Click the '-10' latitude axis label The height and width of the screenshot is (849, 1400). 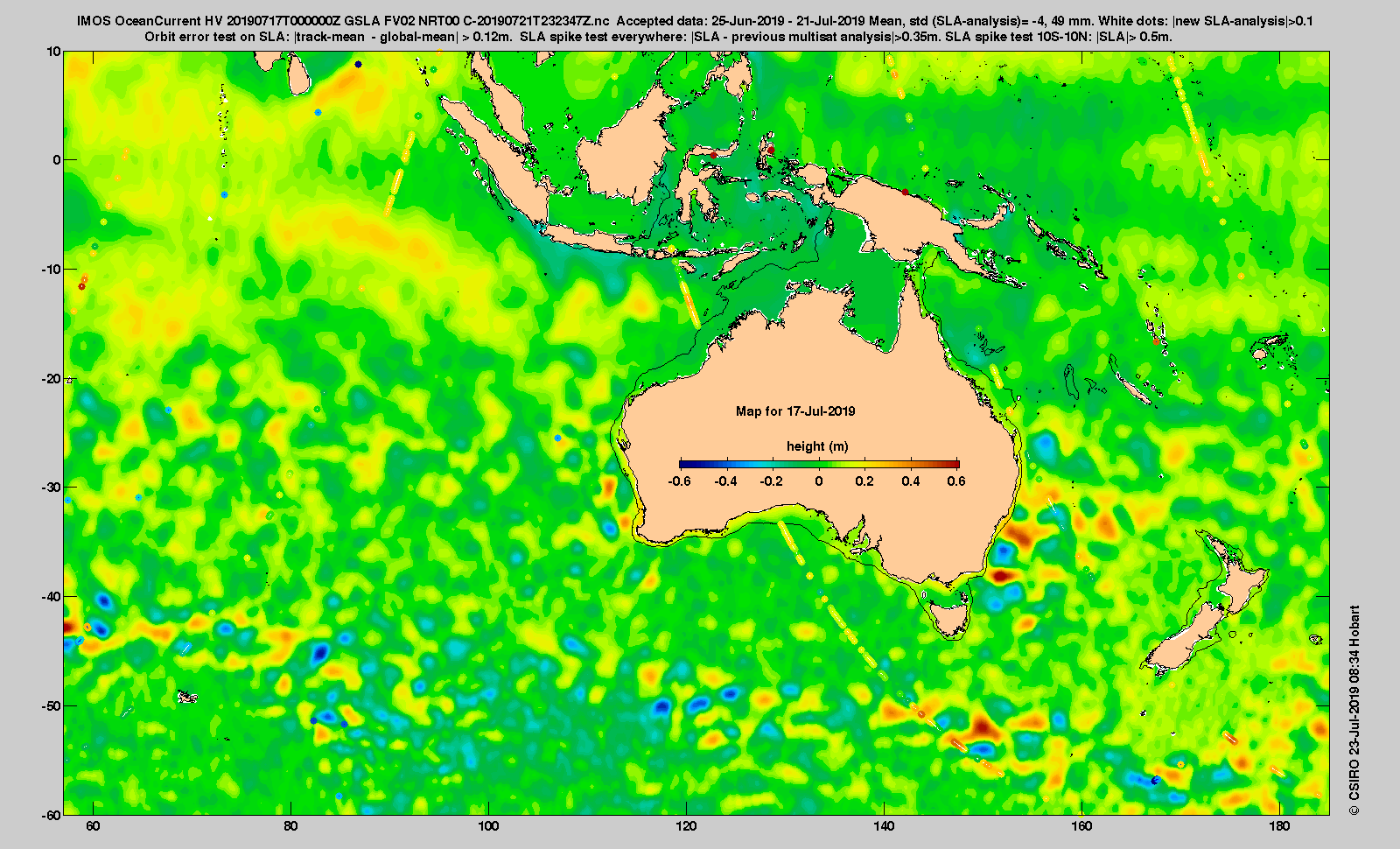pyautogui.click(x=52, y=270)
